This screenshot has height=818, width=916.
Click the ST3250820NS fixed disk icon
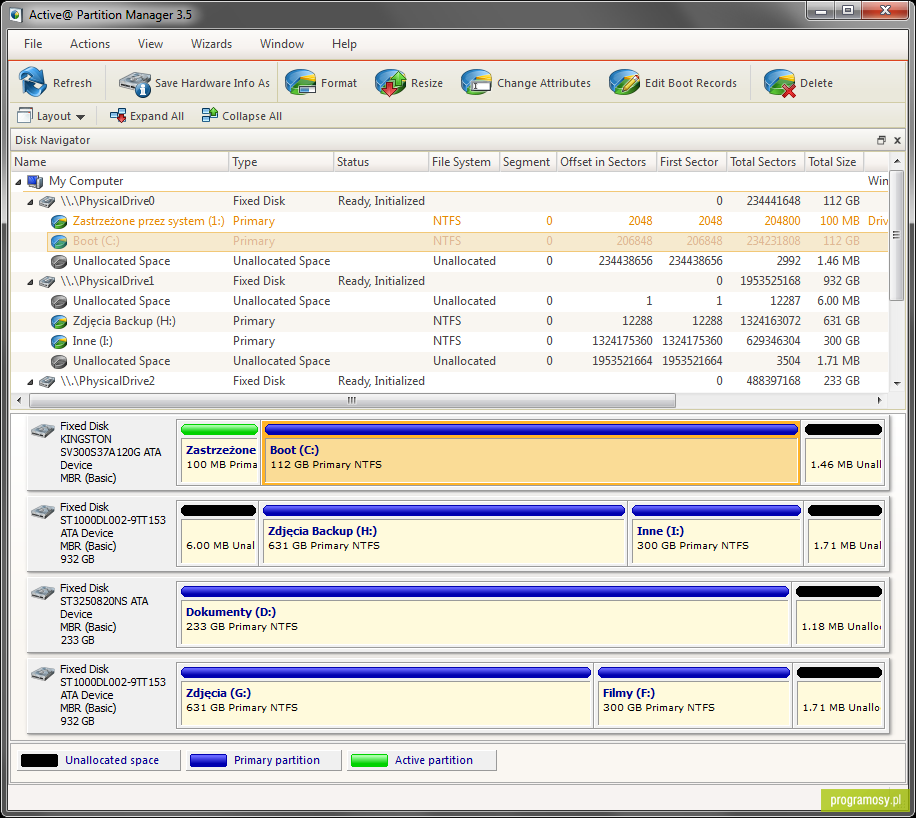[x=43, y=593]
